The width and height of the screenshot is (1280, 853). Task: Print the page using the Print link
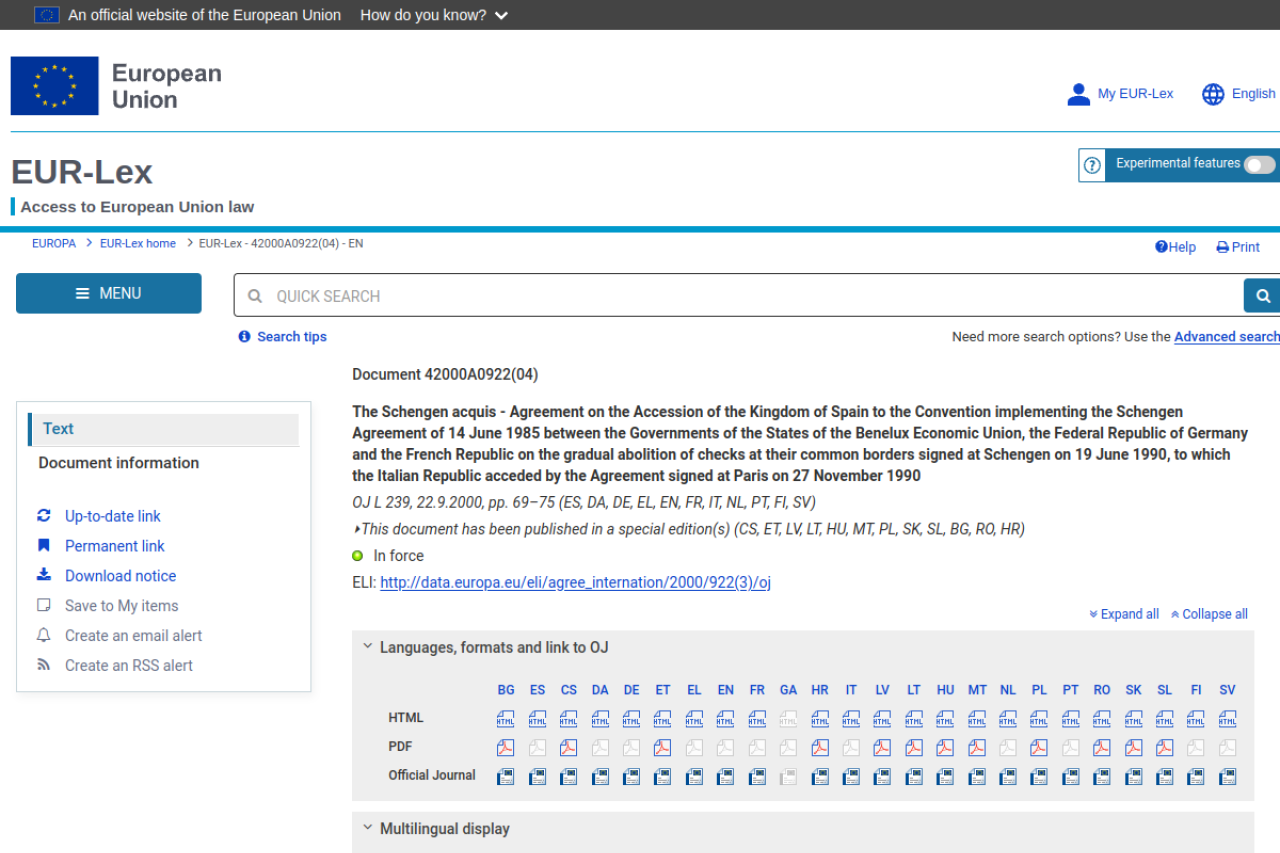1238,247
